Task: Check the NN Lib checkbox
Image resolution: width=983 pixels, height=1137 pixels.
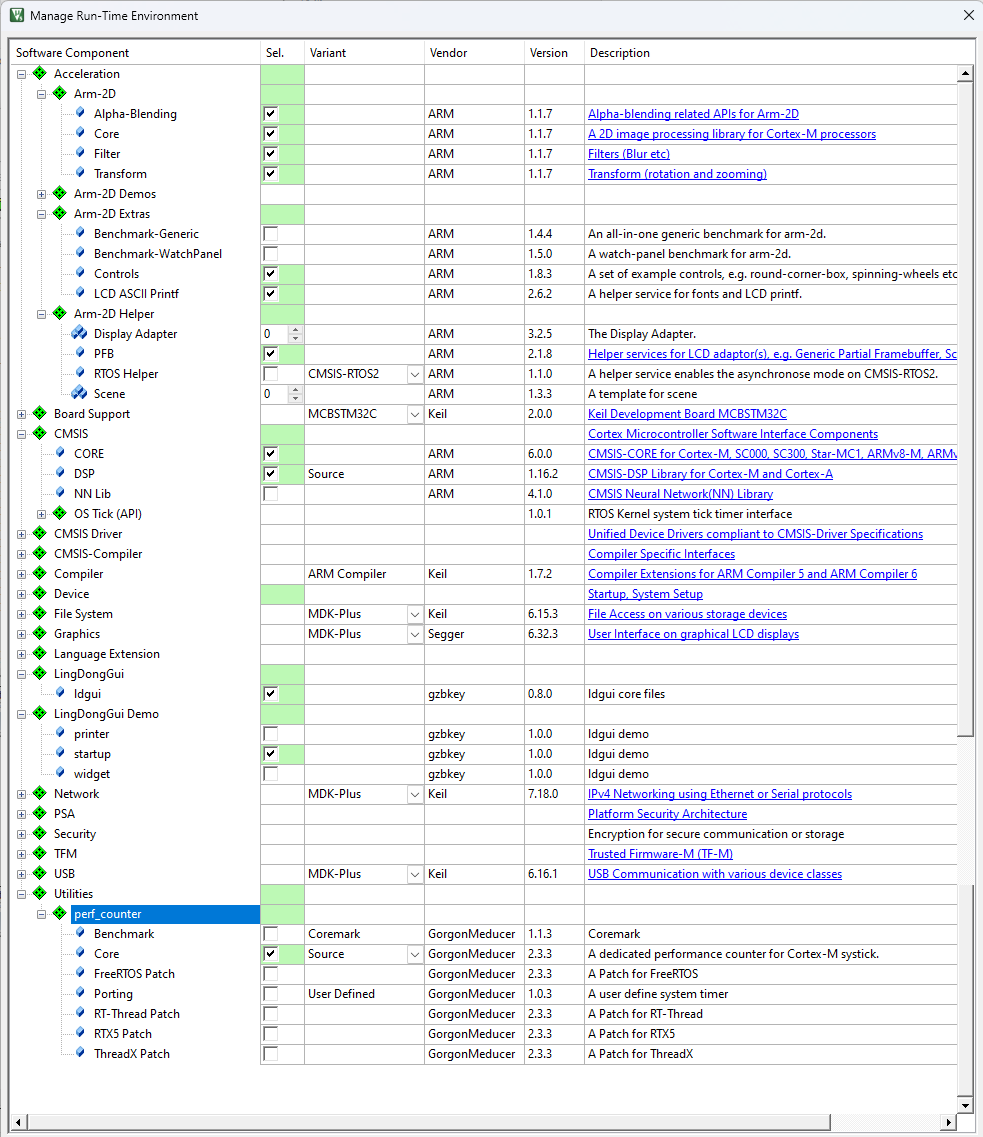Action: tap(270, 494)
